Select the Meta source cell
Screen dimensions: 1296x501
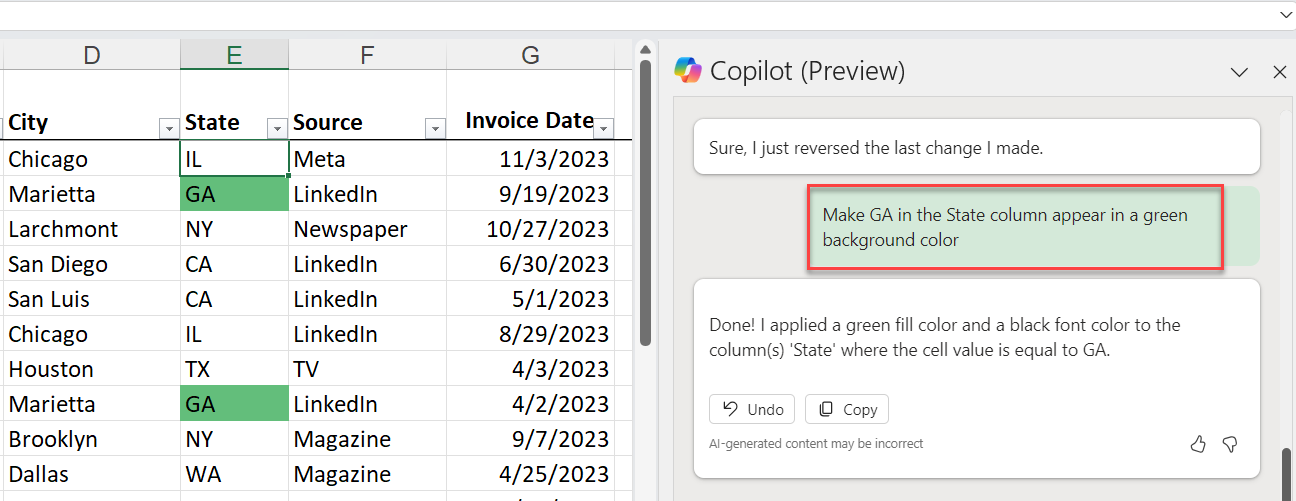coord(367,159)
